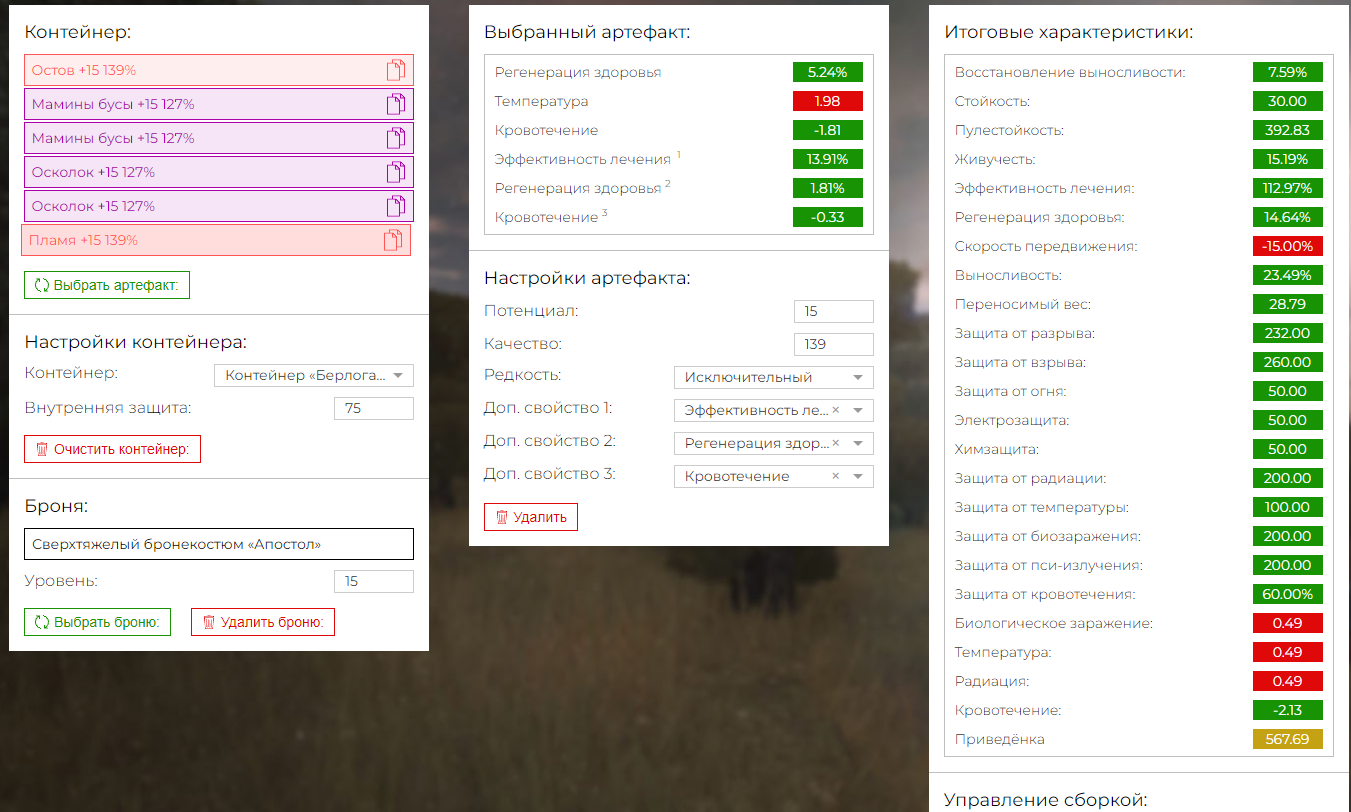Select the second Осколок +15 127% row

pos(219,206)
